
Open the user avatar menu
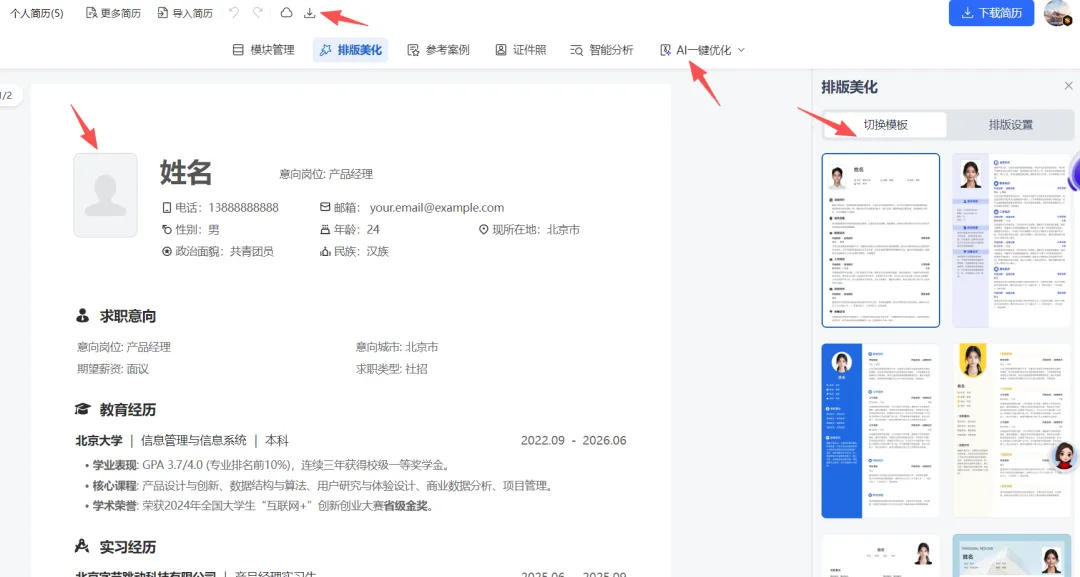[x=1058, y=12]
